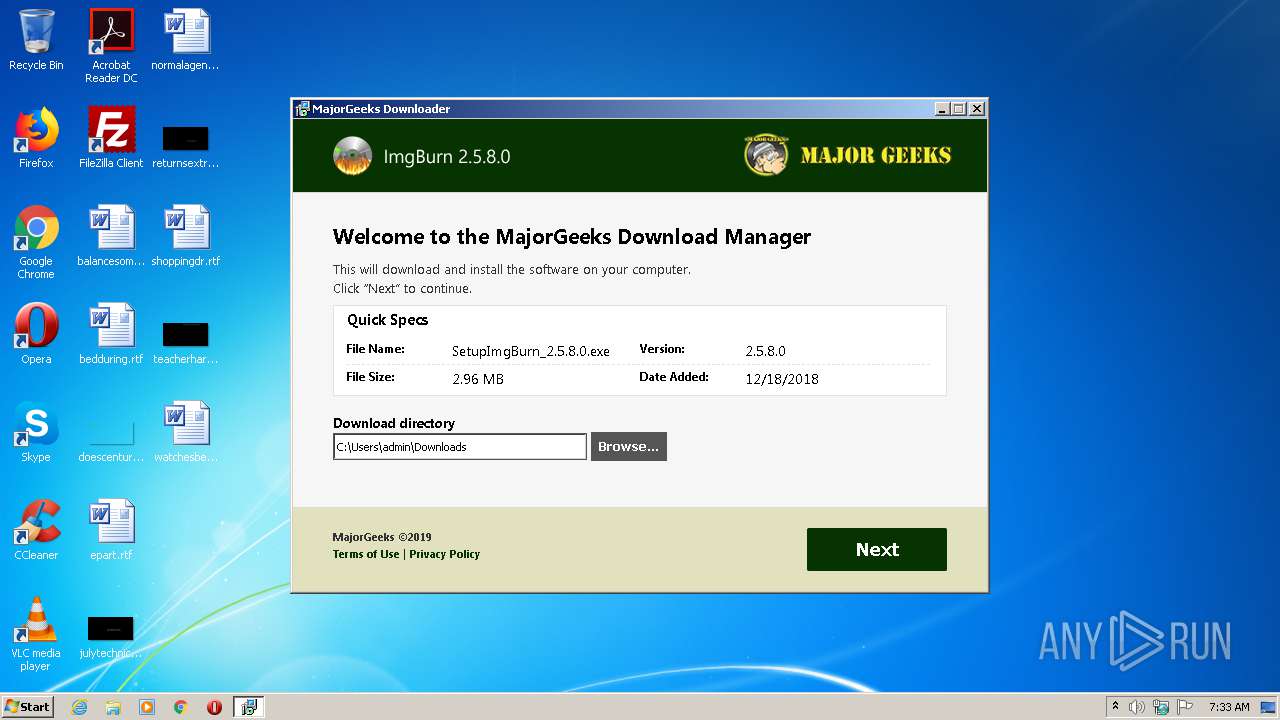Launch Acrobat Reader DC shortcut

(111, 45)
